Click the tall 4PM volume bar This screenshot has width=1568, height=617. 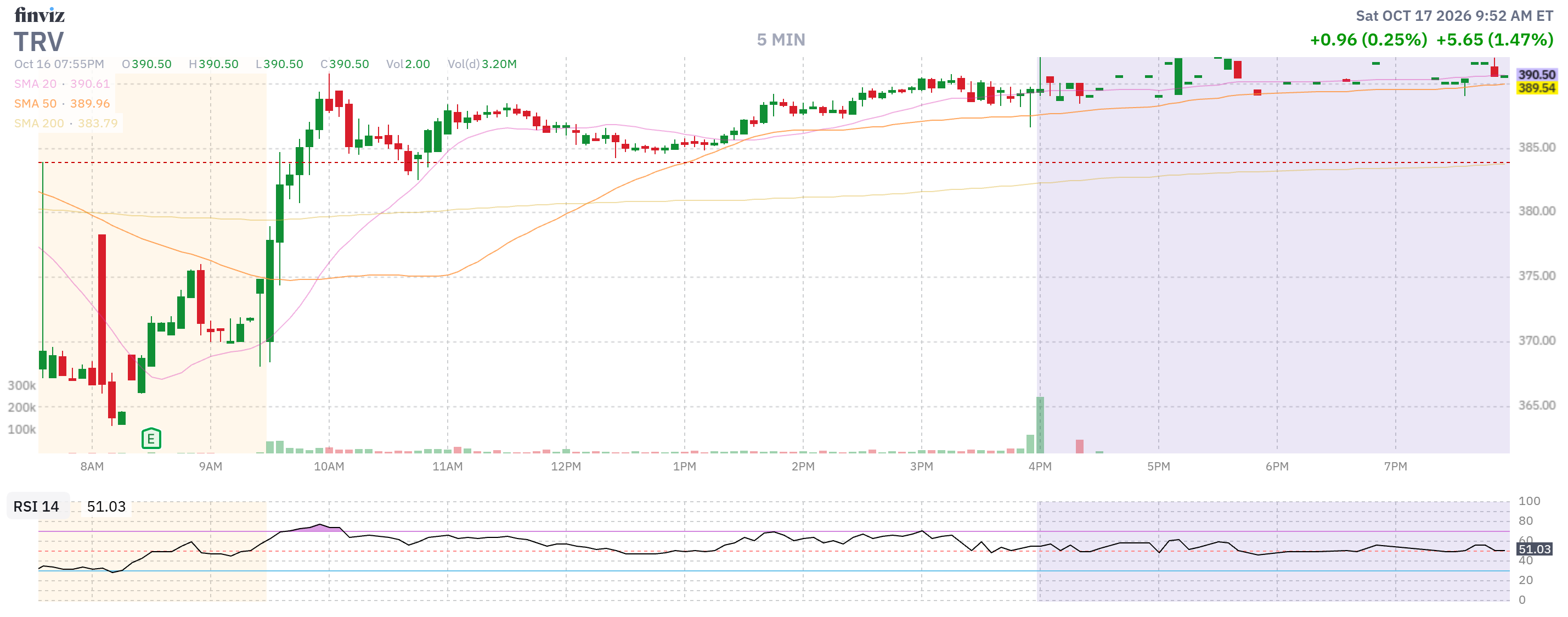click(1040, 425)
